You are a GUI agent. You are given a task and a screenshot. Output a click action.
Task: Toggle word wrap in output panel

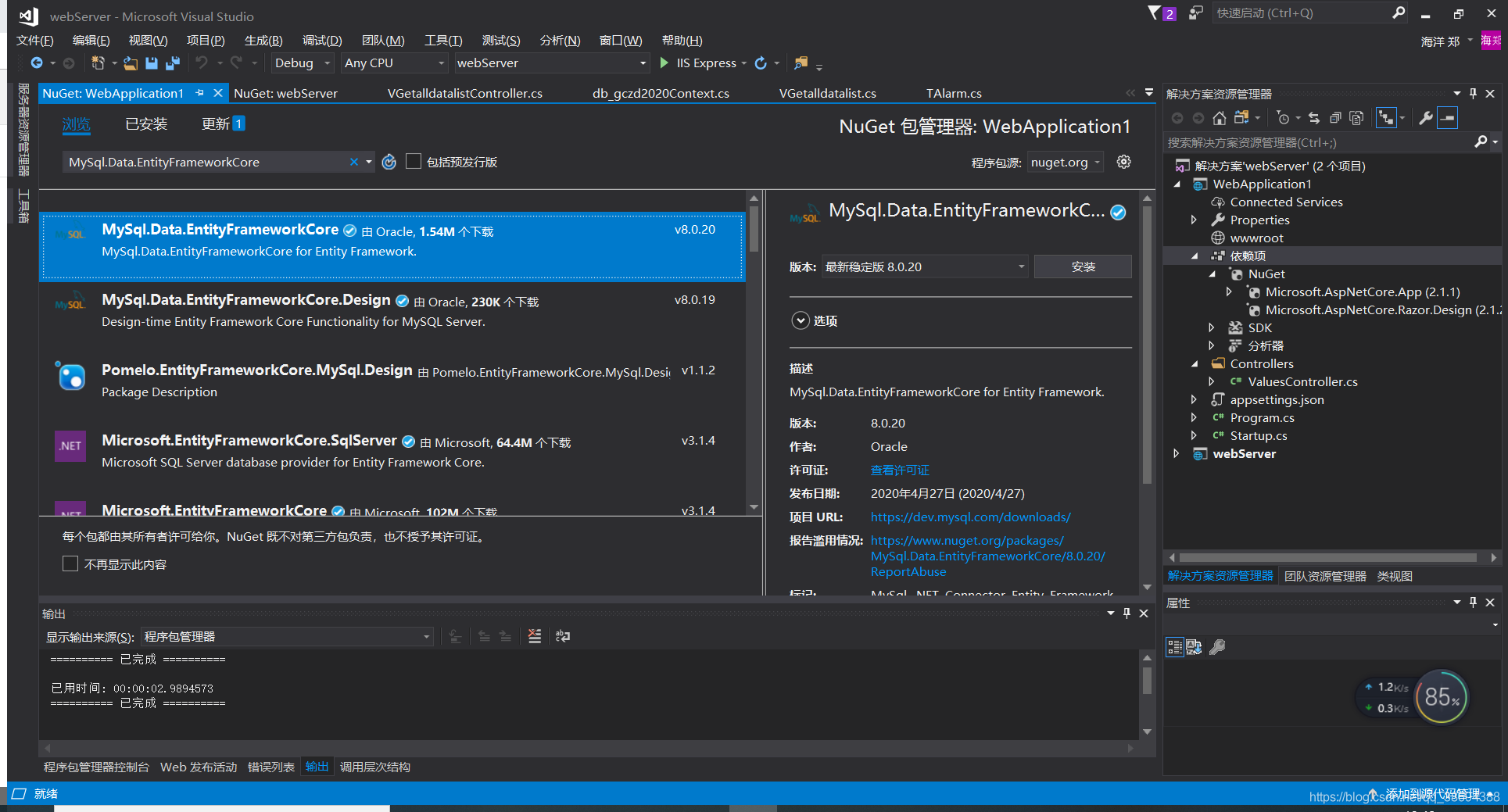click(x=563, y=636)
